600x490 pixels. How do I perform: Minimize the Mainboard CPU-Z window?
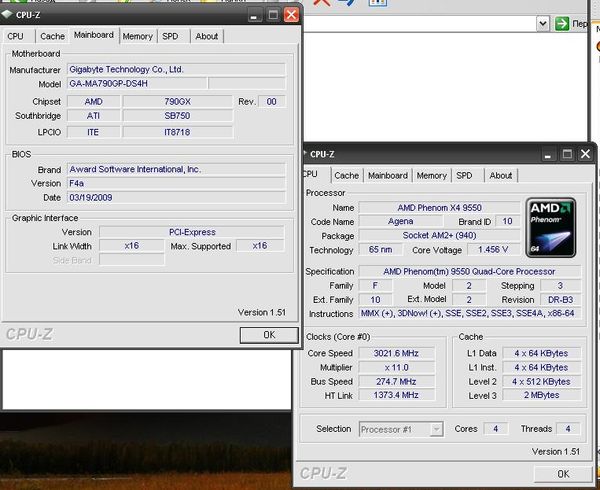254,15
